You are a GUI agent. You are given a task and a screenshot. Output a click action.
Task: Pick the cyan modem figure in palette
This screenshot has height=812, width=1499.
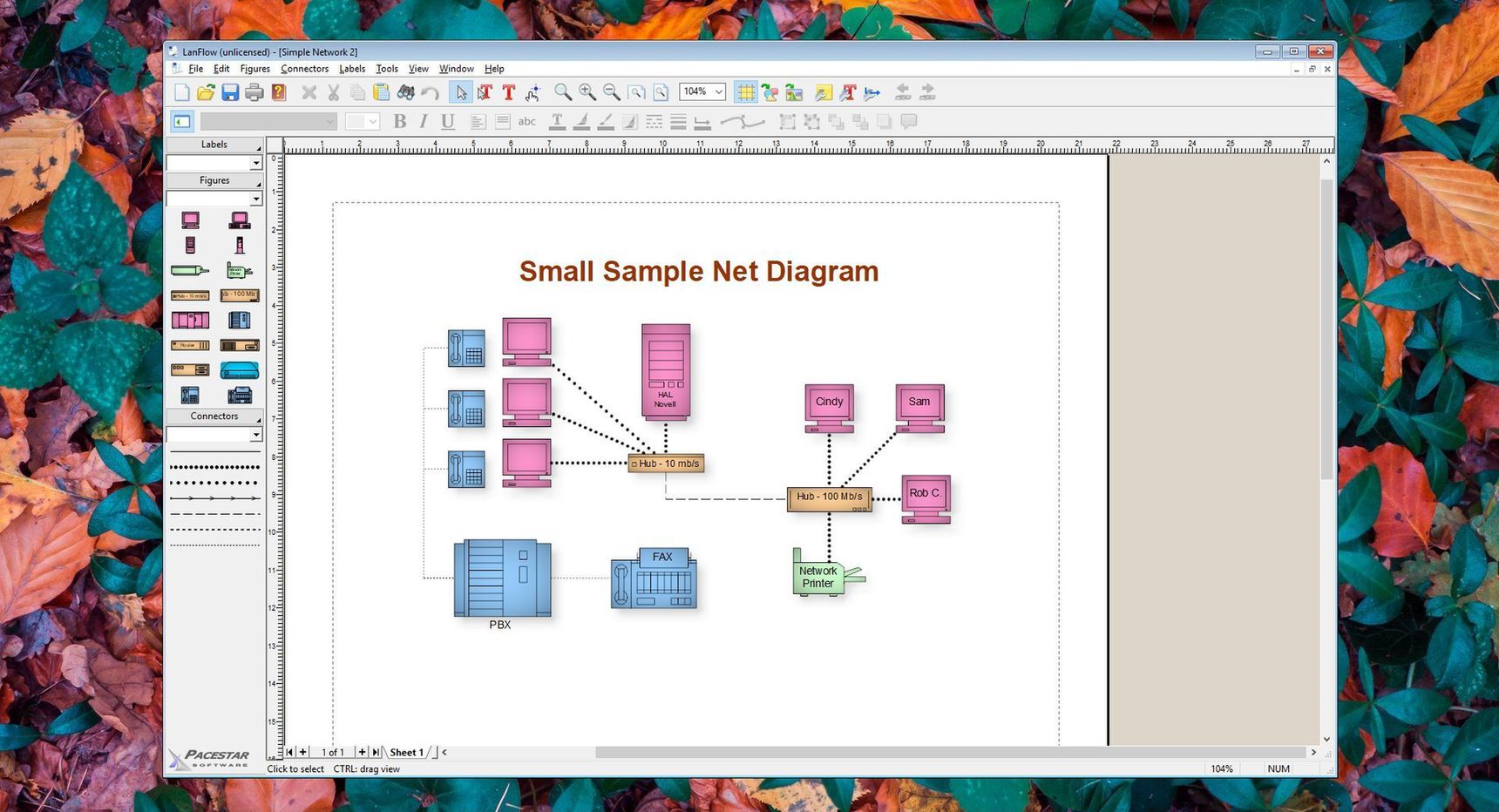(x=240, y=370)
